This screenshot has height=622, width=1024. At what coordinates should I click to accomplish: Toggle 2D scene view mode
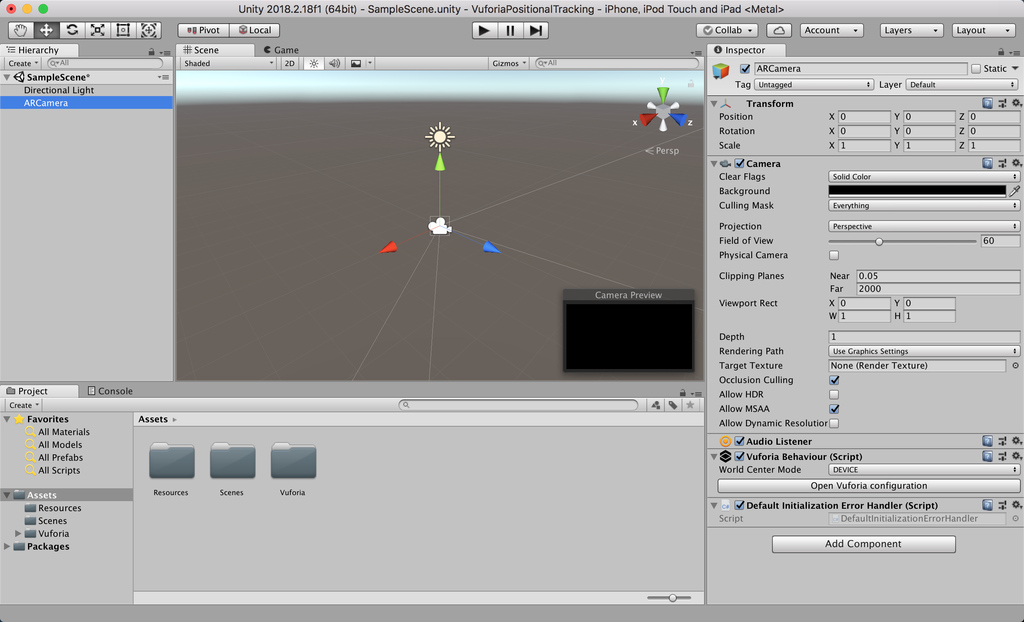(289, 63)
